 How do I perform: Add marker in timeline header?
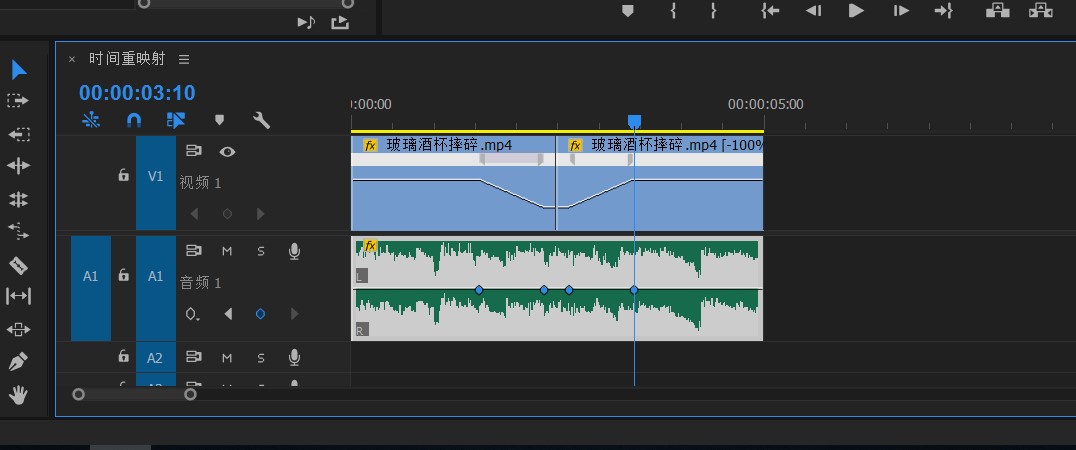point(219,121)
